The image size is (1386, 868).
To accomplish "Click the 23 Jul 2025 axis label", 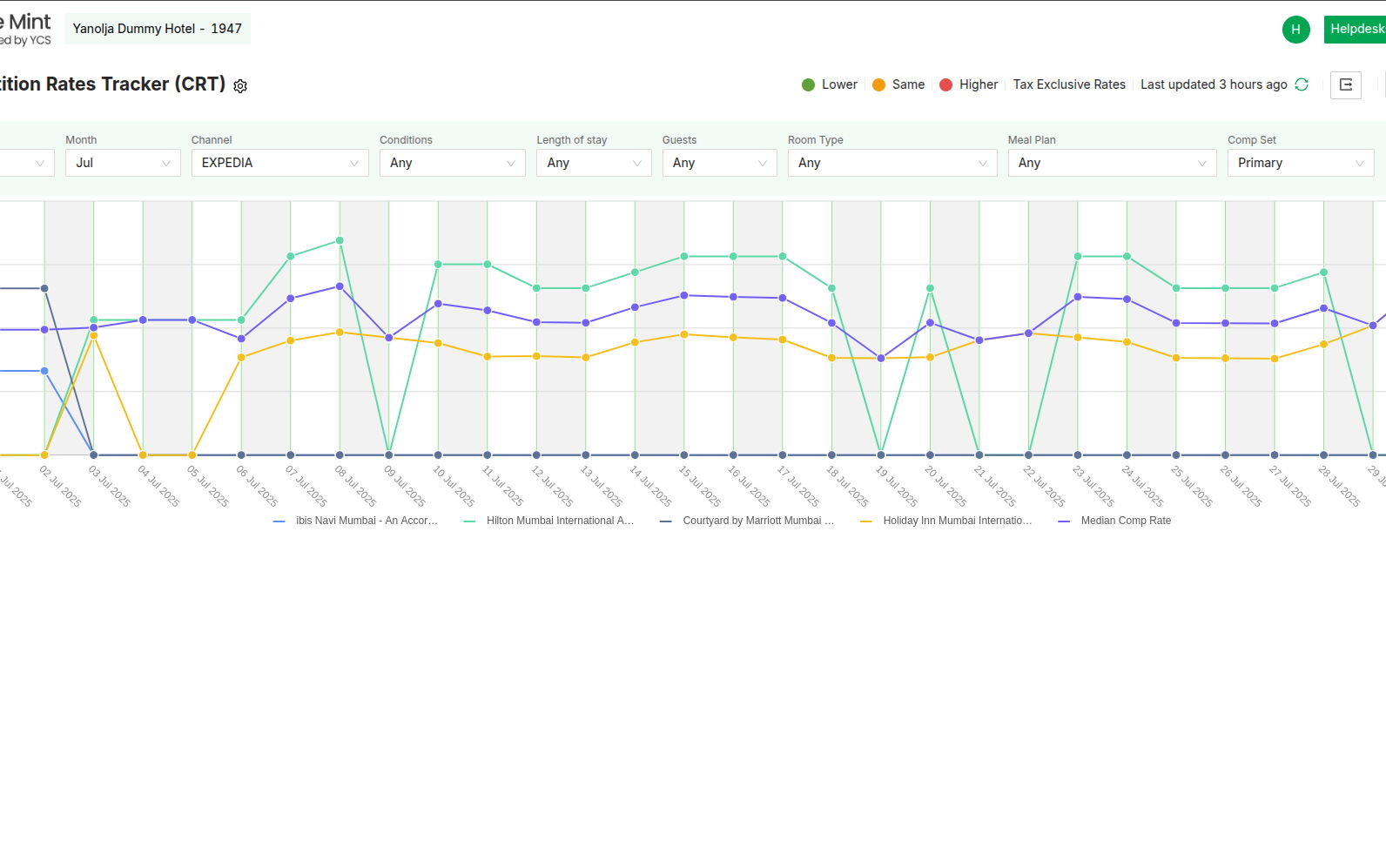I will click(1093, 487).
